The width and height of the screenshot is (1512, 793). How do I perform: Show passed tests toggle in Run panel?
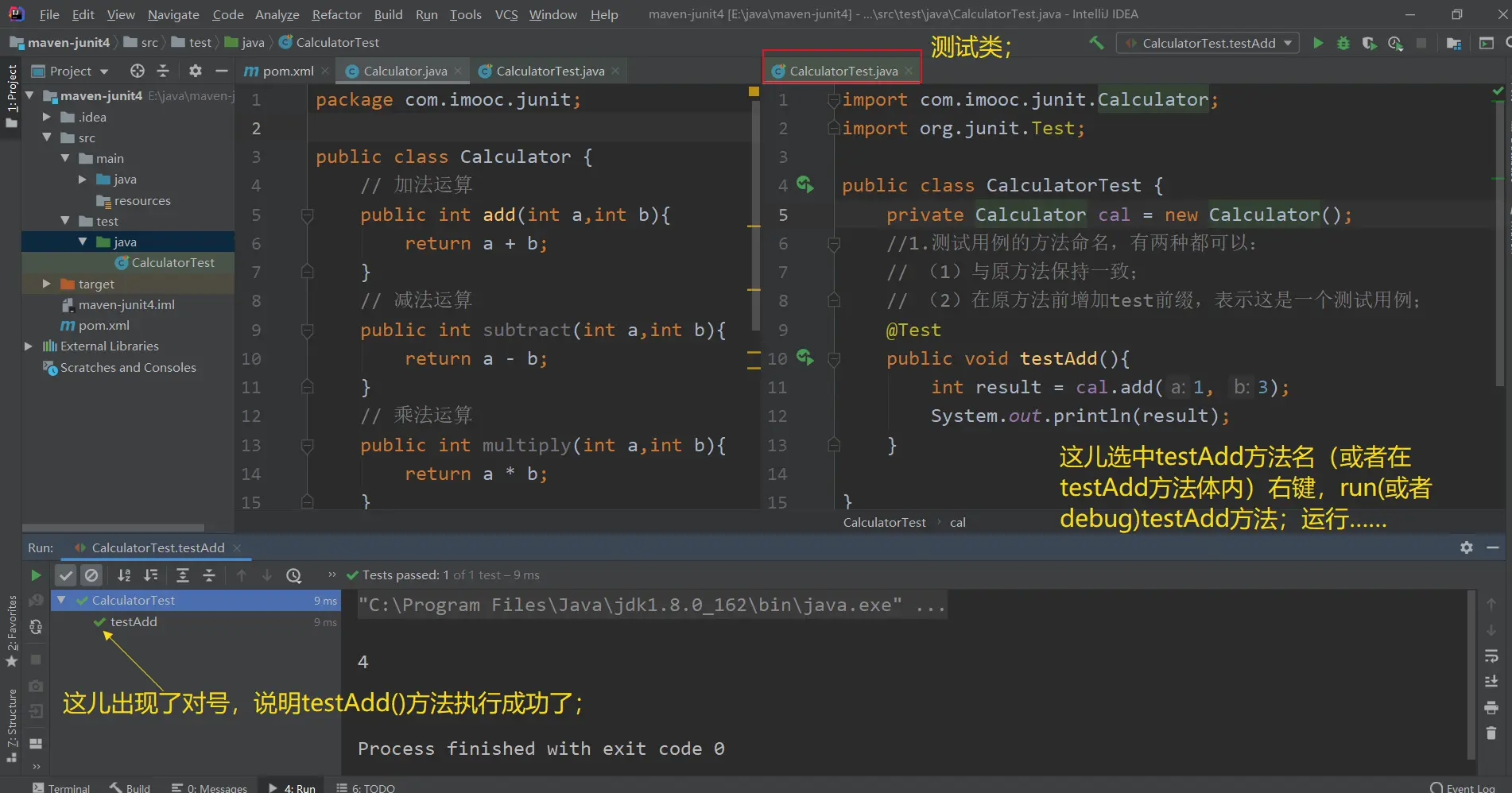tap(66, 575)
